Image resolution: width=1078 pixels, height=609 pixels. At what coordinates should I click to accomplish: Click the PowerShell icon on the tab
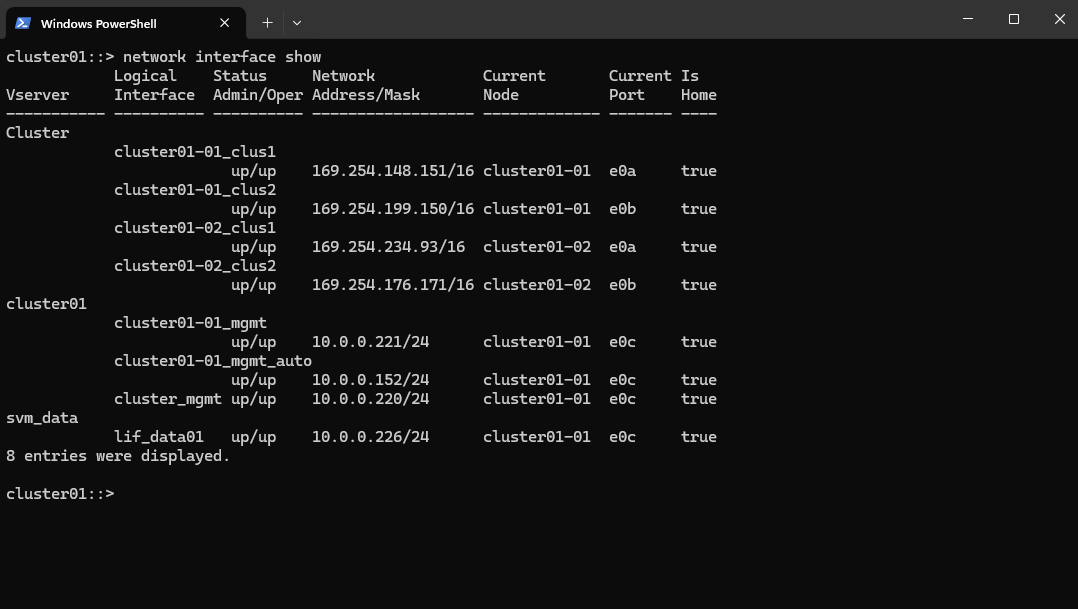(x=23, y=23)
